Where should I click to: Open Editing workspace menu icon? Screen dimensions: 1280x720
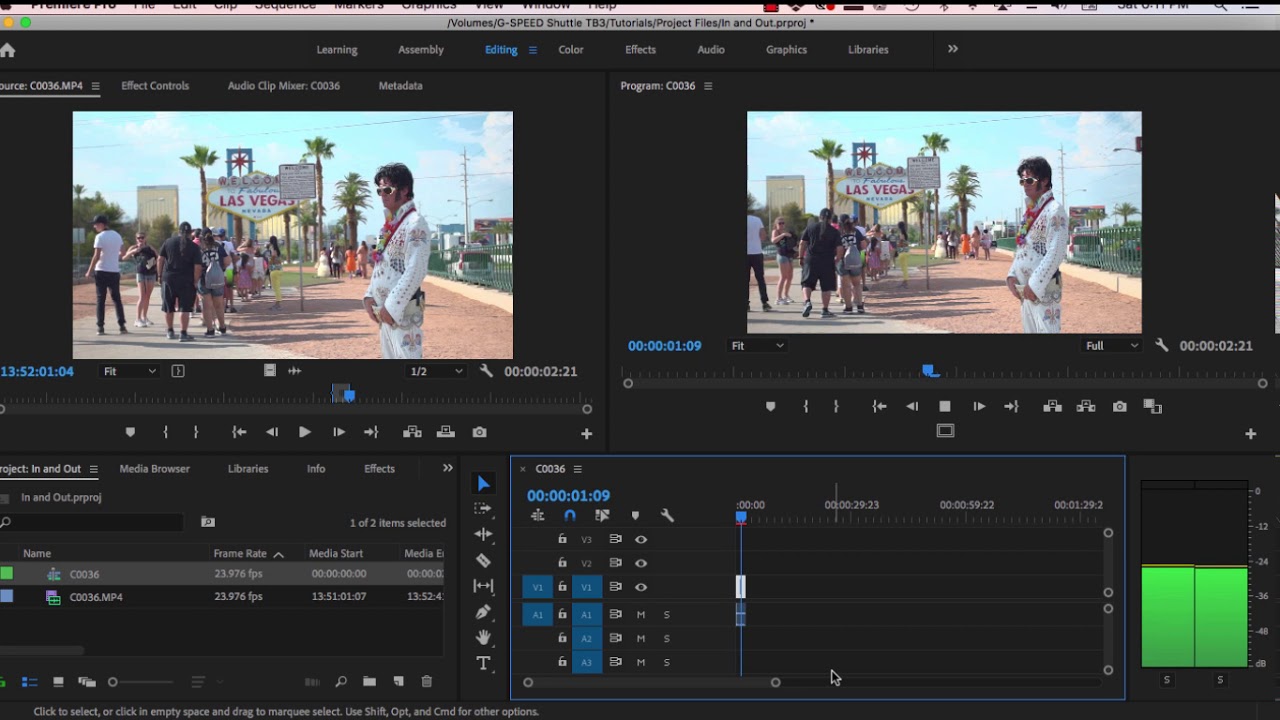[532, 50]
